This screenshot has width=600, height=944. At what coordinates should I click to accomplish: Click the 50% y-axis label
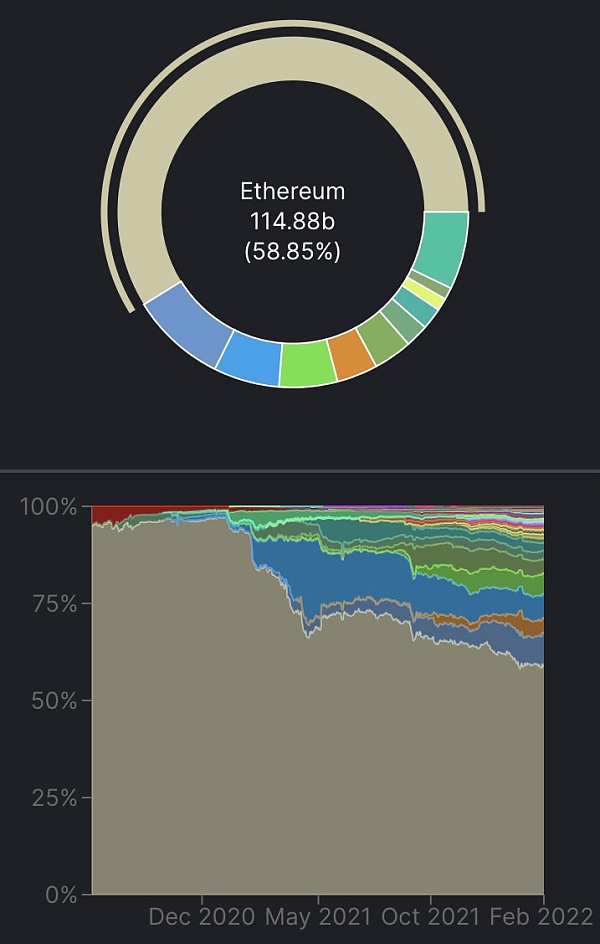click(49, 701)
